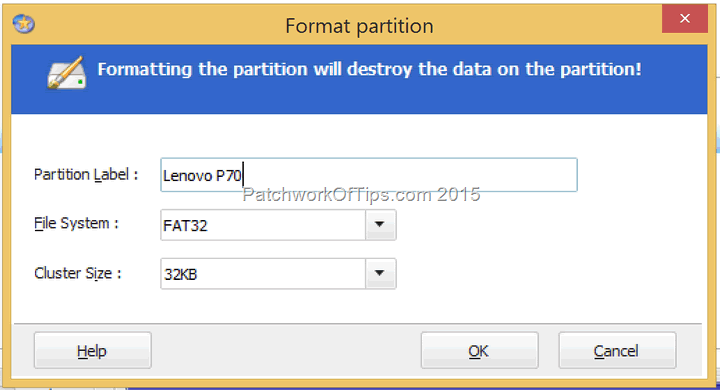The height and width of the screenshot is (390, 720).
Task: Click the "File System :" caption
Action: [x=76, y=223]
